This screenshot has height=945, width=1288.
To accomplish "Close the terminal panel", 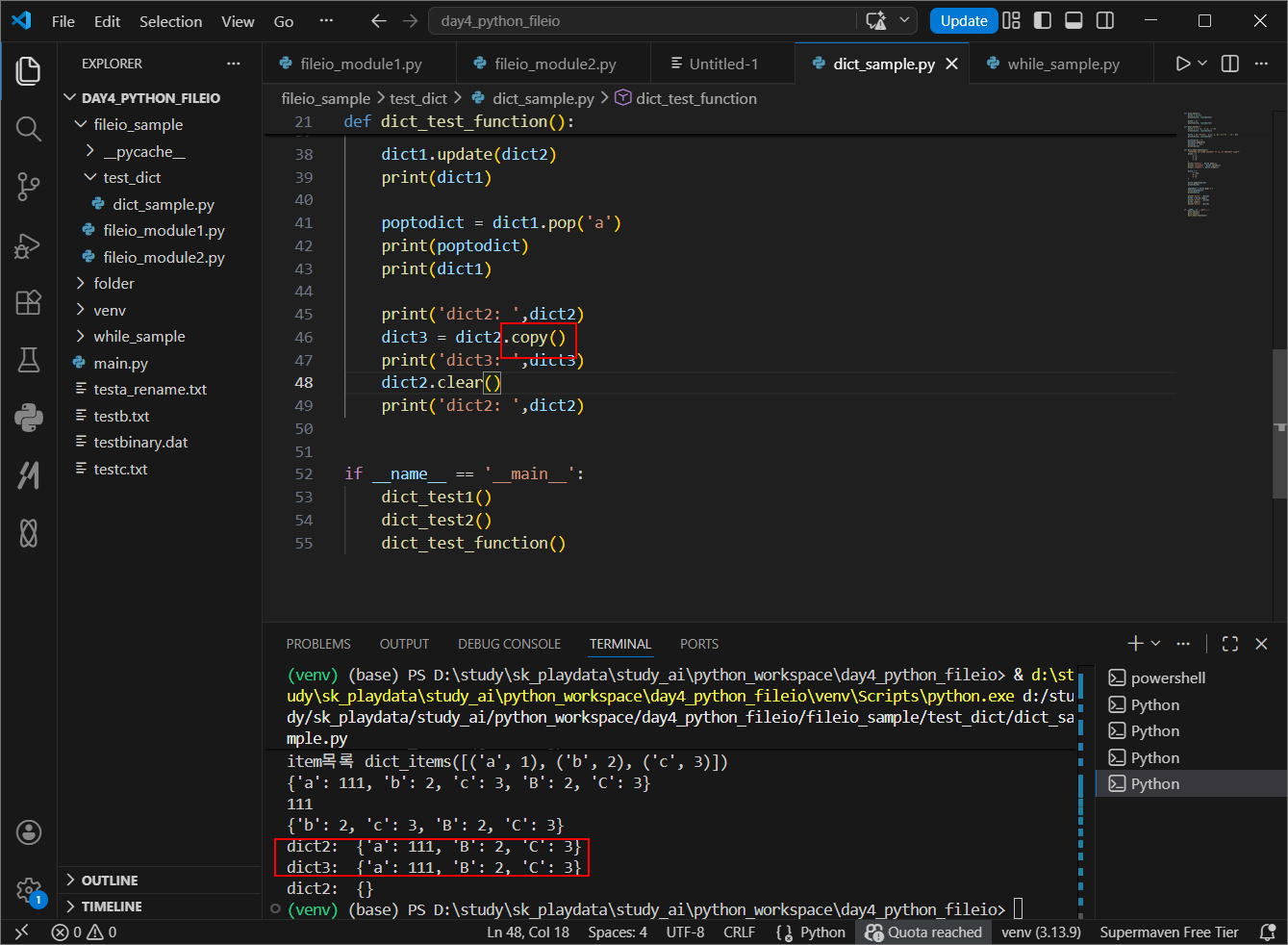I will click(1262, 644).
